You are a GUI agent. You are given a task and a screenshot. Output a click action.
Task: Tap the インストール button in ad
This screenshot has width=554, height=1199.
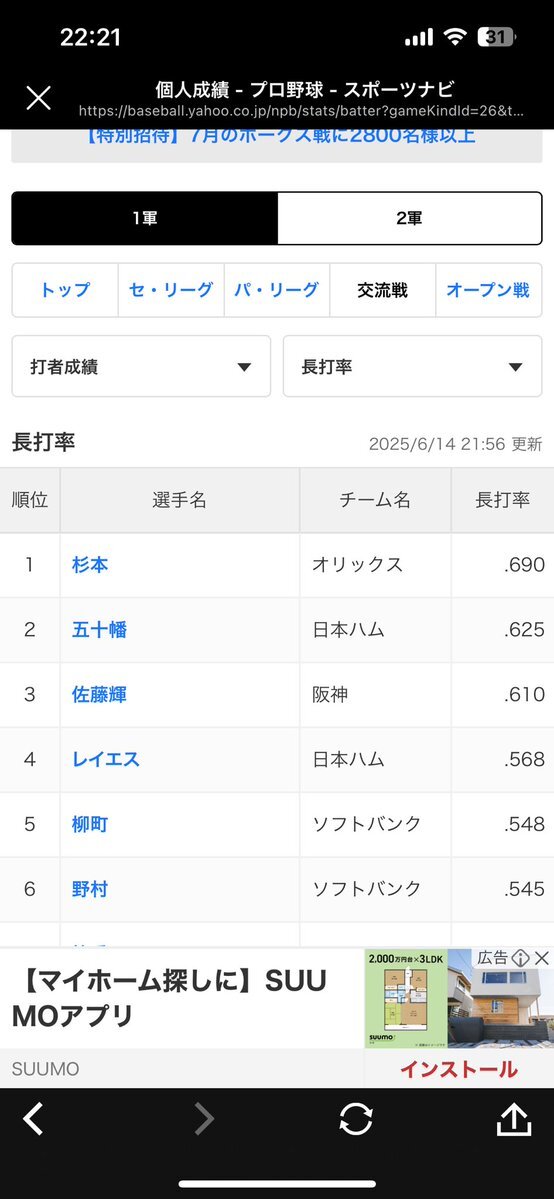pos(458,1069)
